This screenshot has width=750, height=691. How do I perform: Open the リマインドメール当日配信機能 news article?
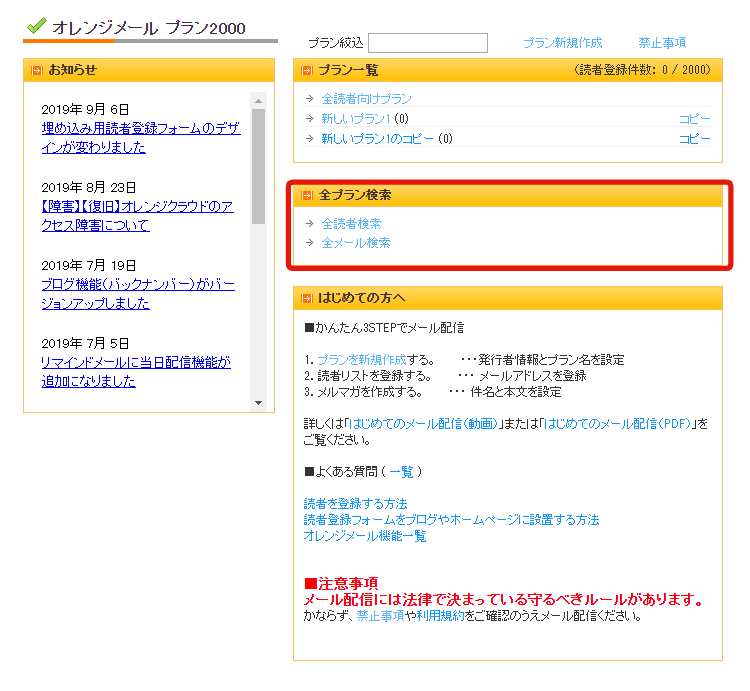click(136, 372)
